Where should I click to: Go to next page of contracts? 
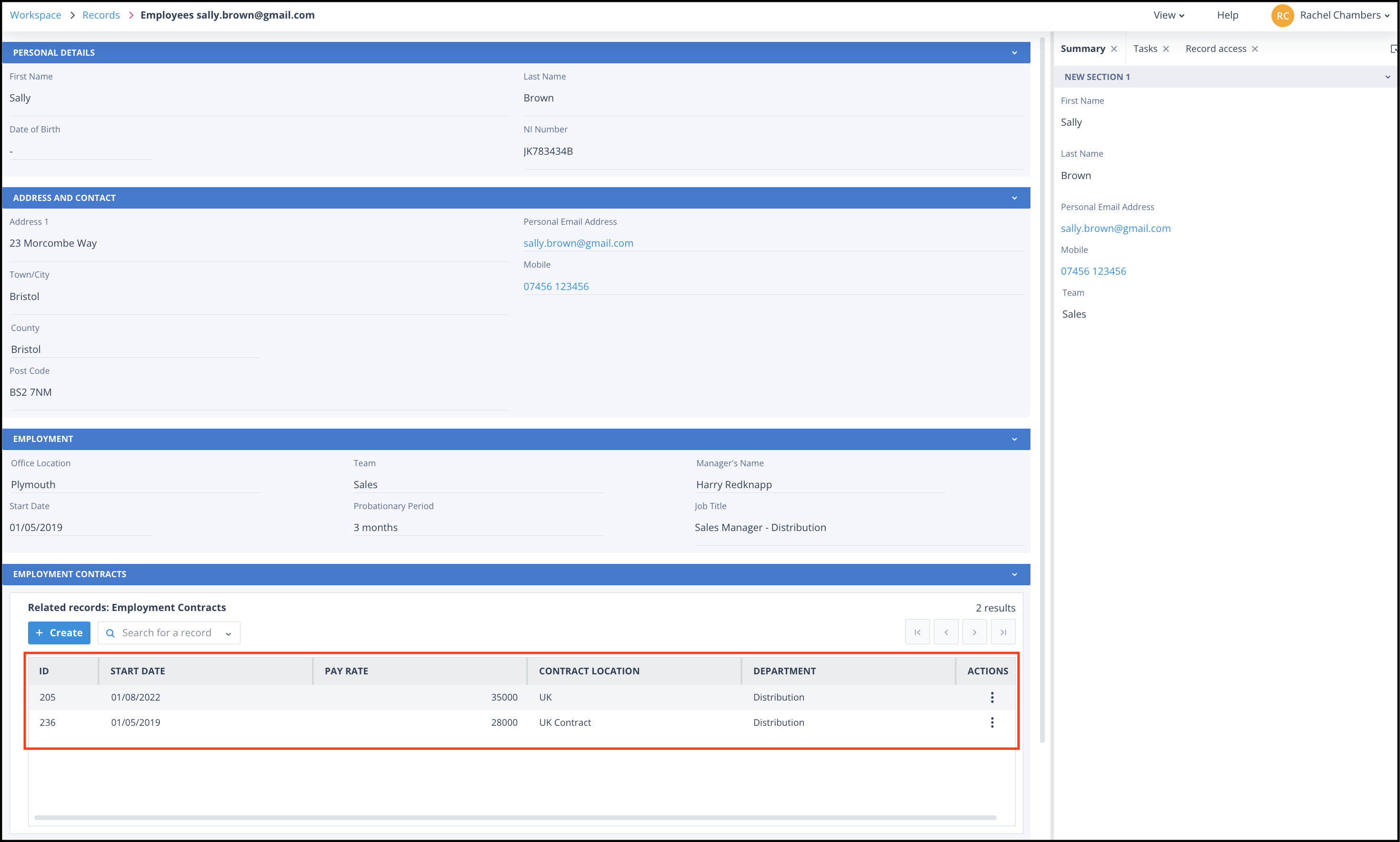975,632
